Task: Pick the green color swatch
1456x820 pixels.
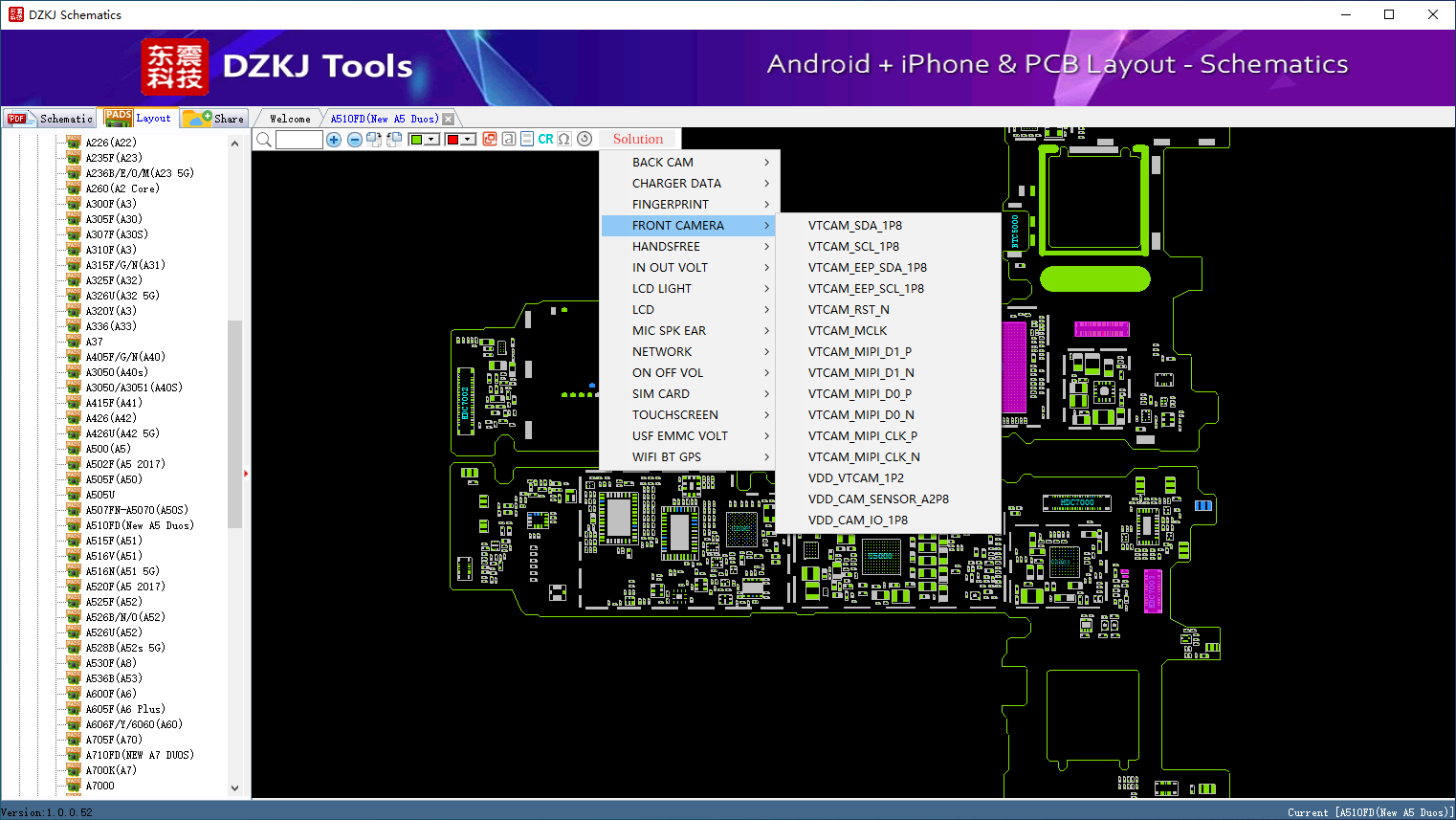Action: pyautogui.click(x=416, y=140)
